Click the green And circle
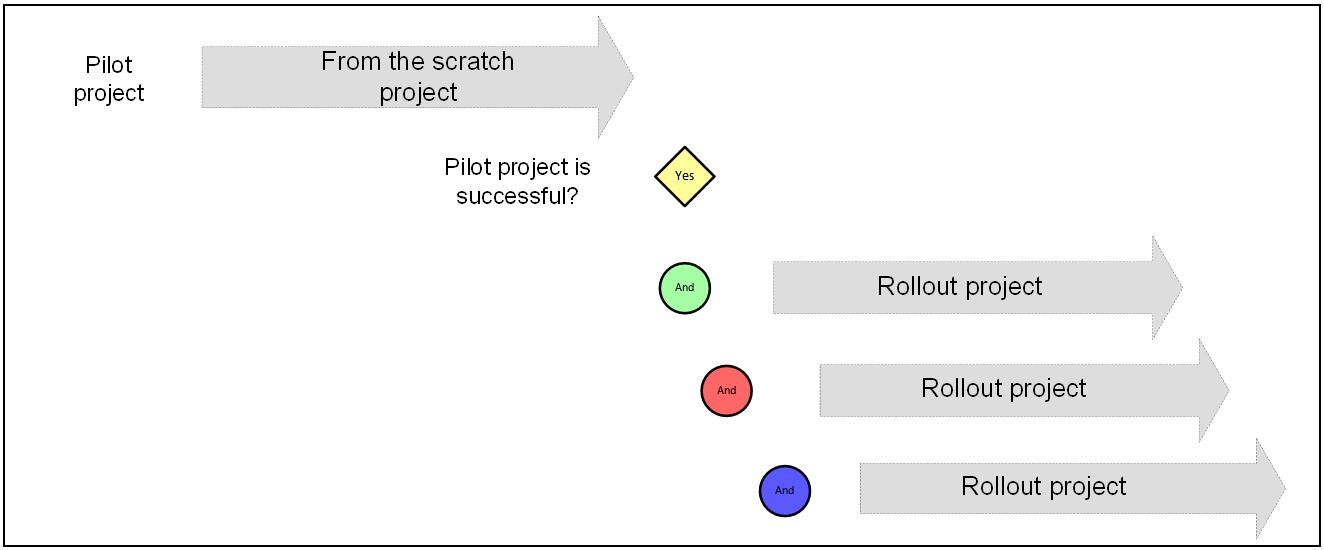The image size is (1324, 550). (685, 288)
